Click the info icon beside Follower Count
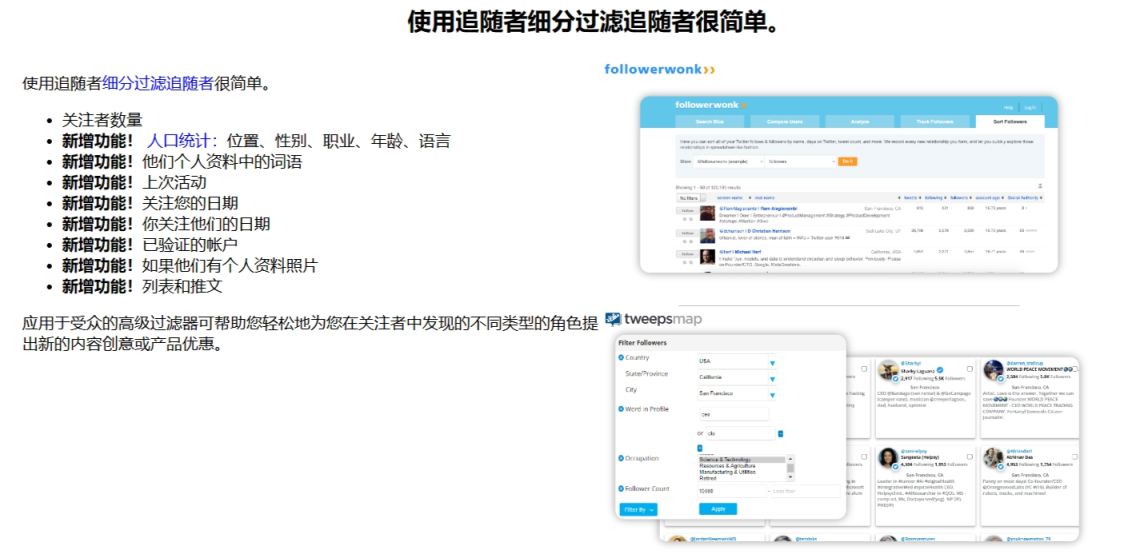The image size is (1136, 554). (x=621, y=489)
